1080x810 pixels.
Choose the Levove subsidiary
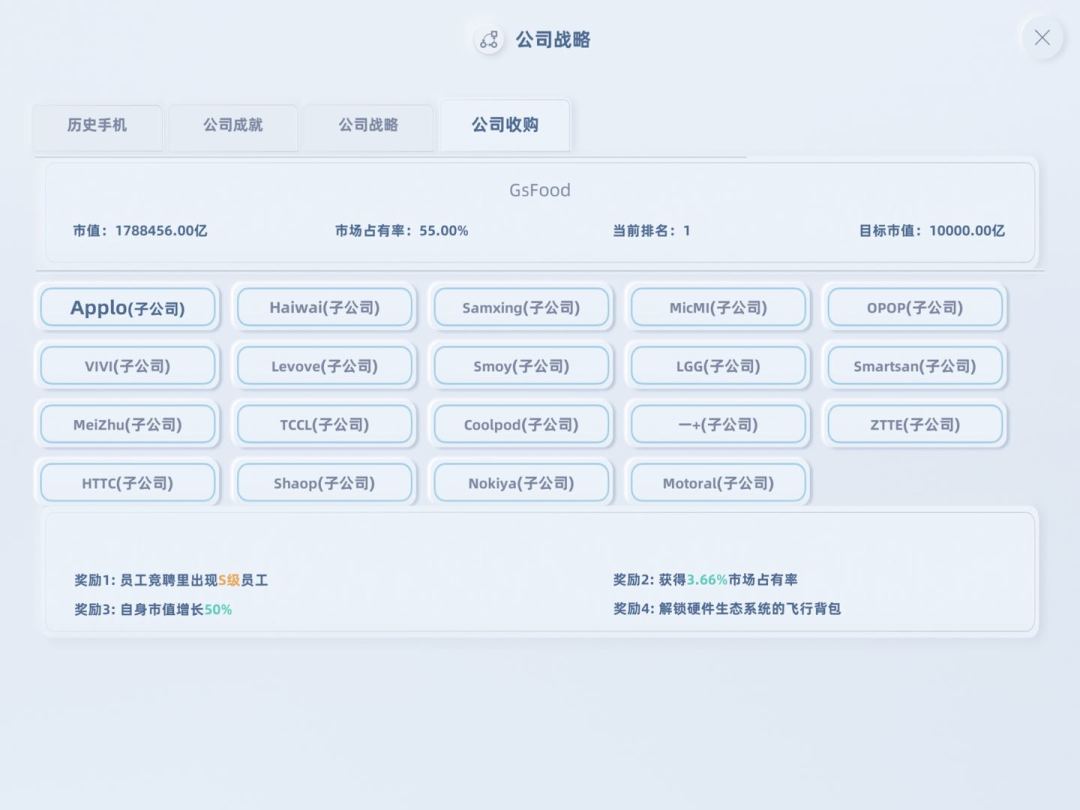(324, 366)
